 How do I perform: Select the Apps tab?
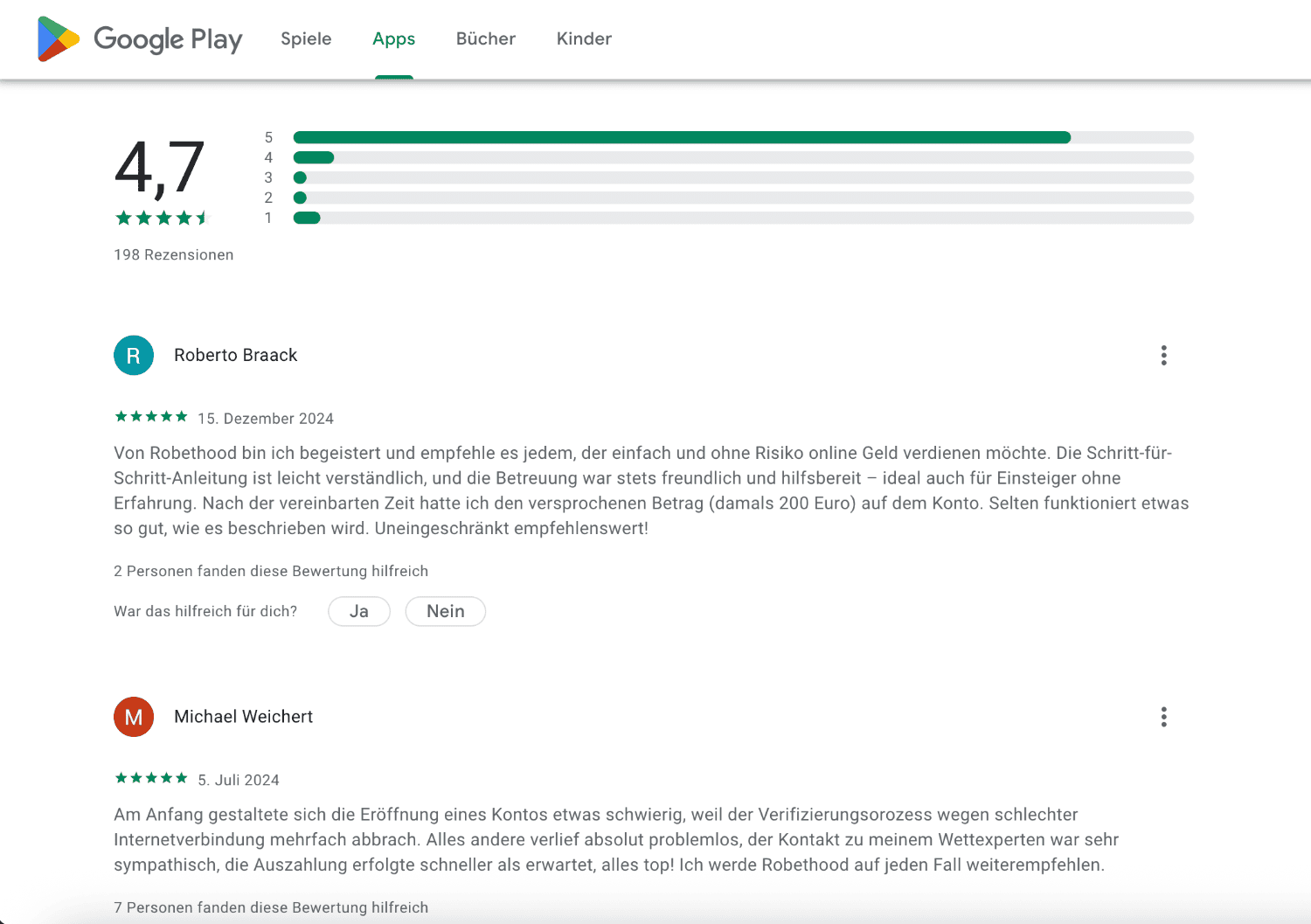pyautogui.click(x=394, y=38)
